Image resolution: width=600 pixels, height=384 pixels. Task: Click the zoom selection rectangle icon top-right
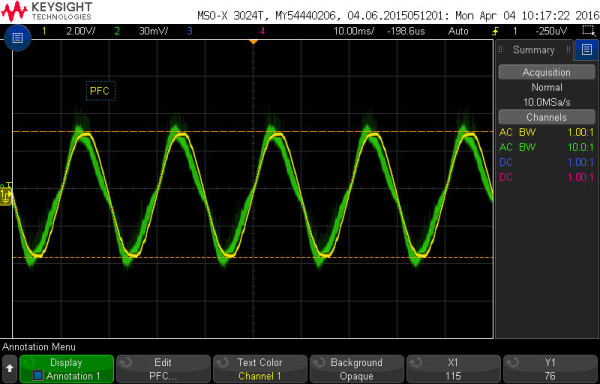[x=589, y=31]
